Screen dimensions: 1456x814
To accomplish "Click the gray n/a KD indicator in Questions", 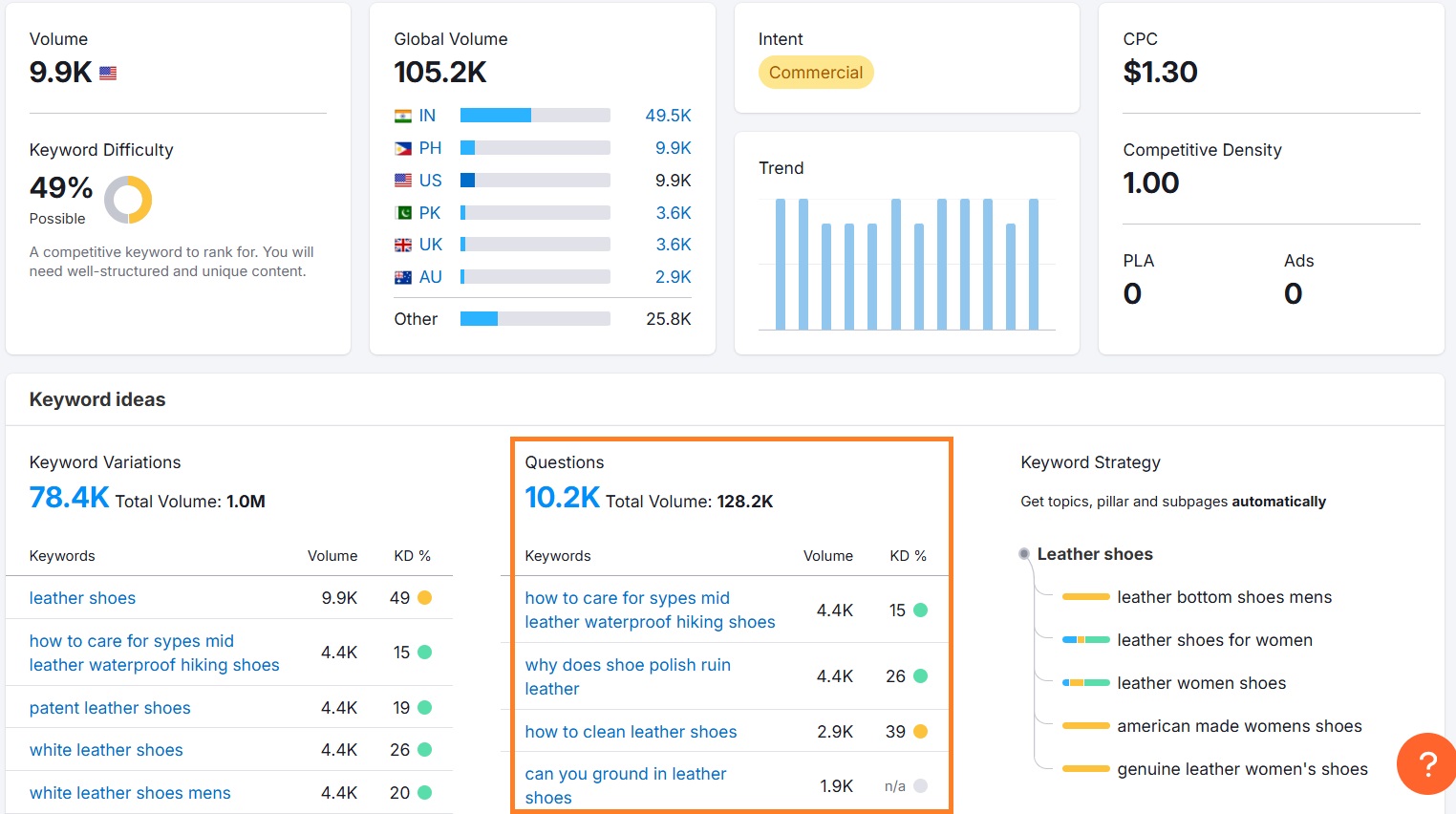I will point(919,784).
